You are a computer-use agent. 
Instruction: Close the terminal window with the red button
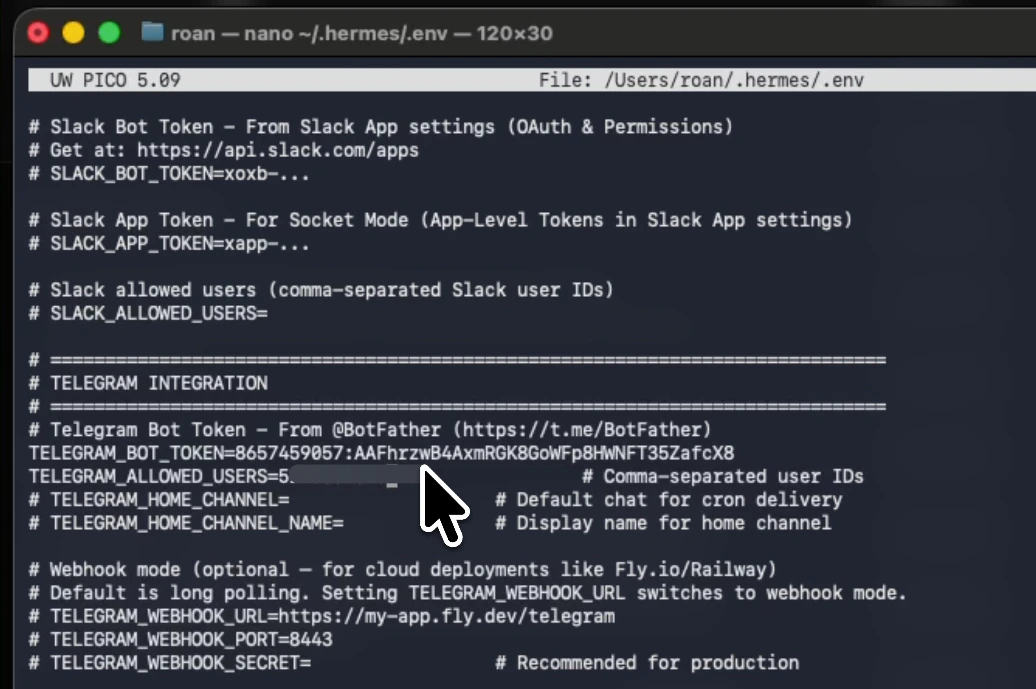[38, 32]
